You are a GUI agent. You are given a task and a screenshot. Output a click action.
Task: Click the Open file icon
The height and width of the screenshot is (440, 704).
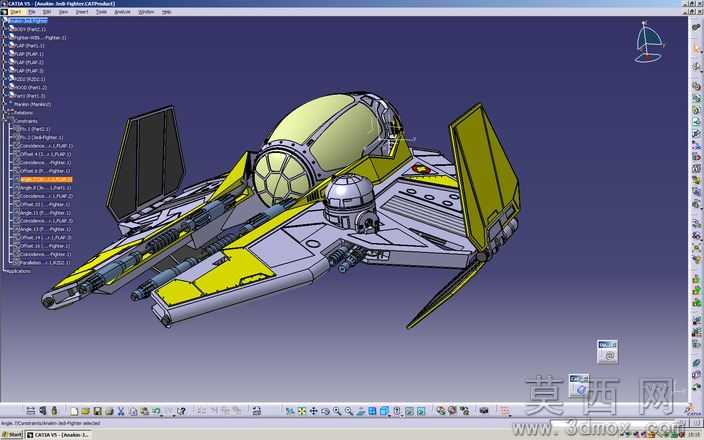(85, 411)
